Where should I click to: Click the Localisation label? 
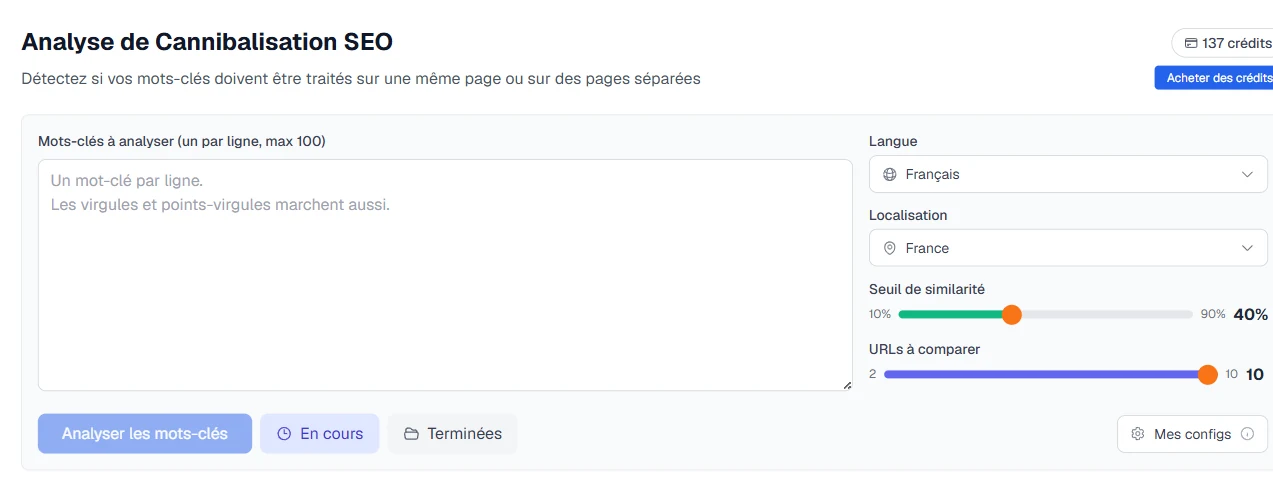click(908, 215)
